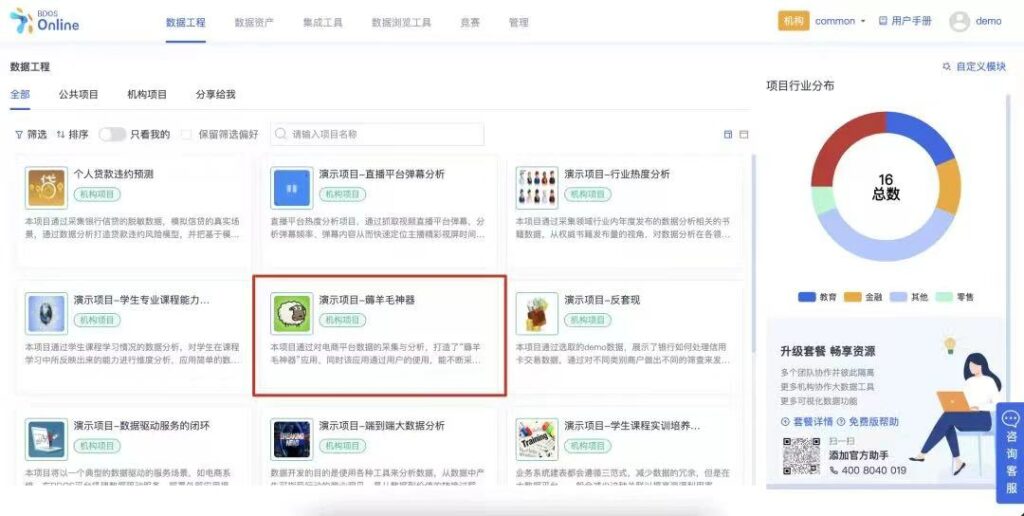This screenshot has width=1024, height=516.
Task: Toggle the 只看我的 switch
Action: click(x=112, y=135)
